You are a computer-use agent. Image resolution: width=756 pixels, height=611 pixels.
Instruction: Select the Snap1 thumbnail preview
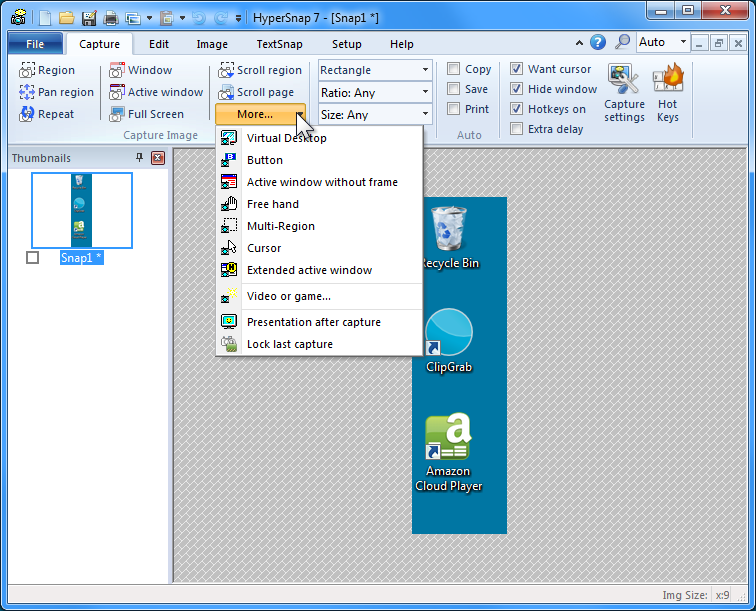[81, 210]
